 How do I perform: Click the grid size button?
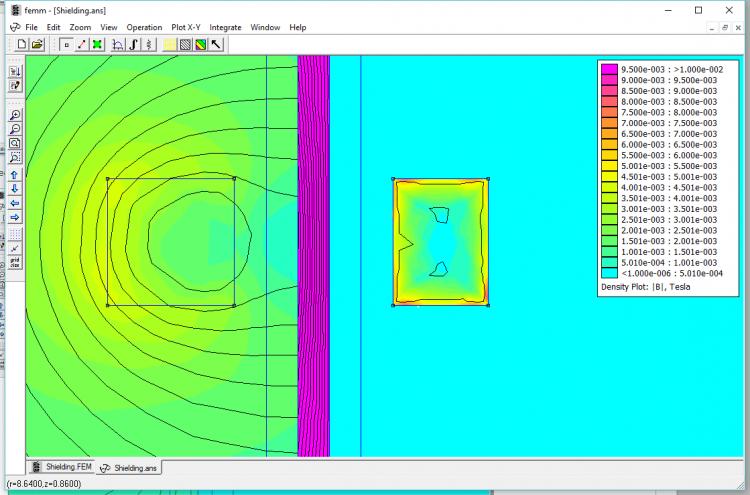[15, 263]
